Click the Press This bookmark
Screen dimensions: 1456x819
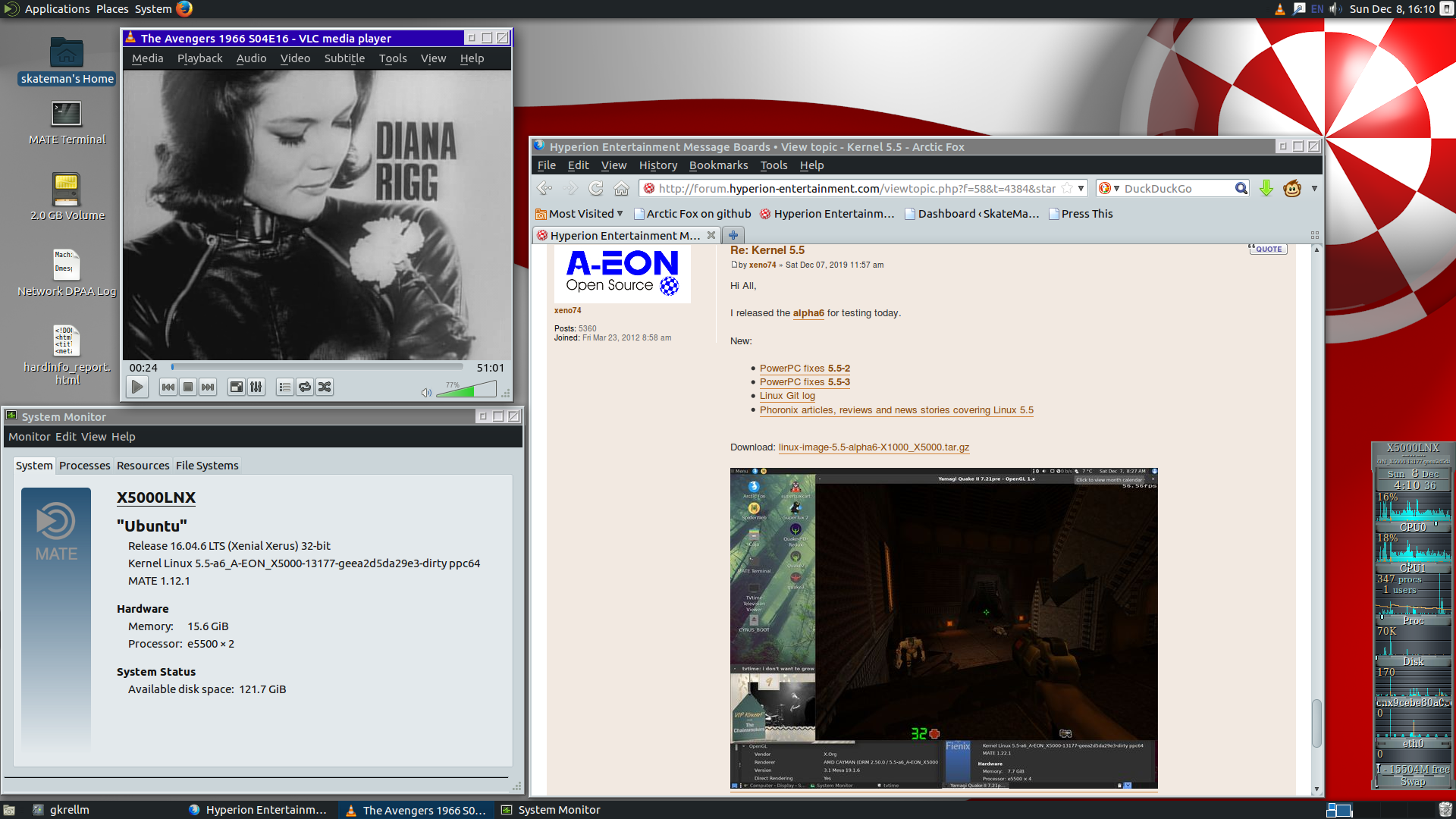coord(1081,214)
